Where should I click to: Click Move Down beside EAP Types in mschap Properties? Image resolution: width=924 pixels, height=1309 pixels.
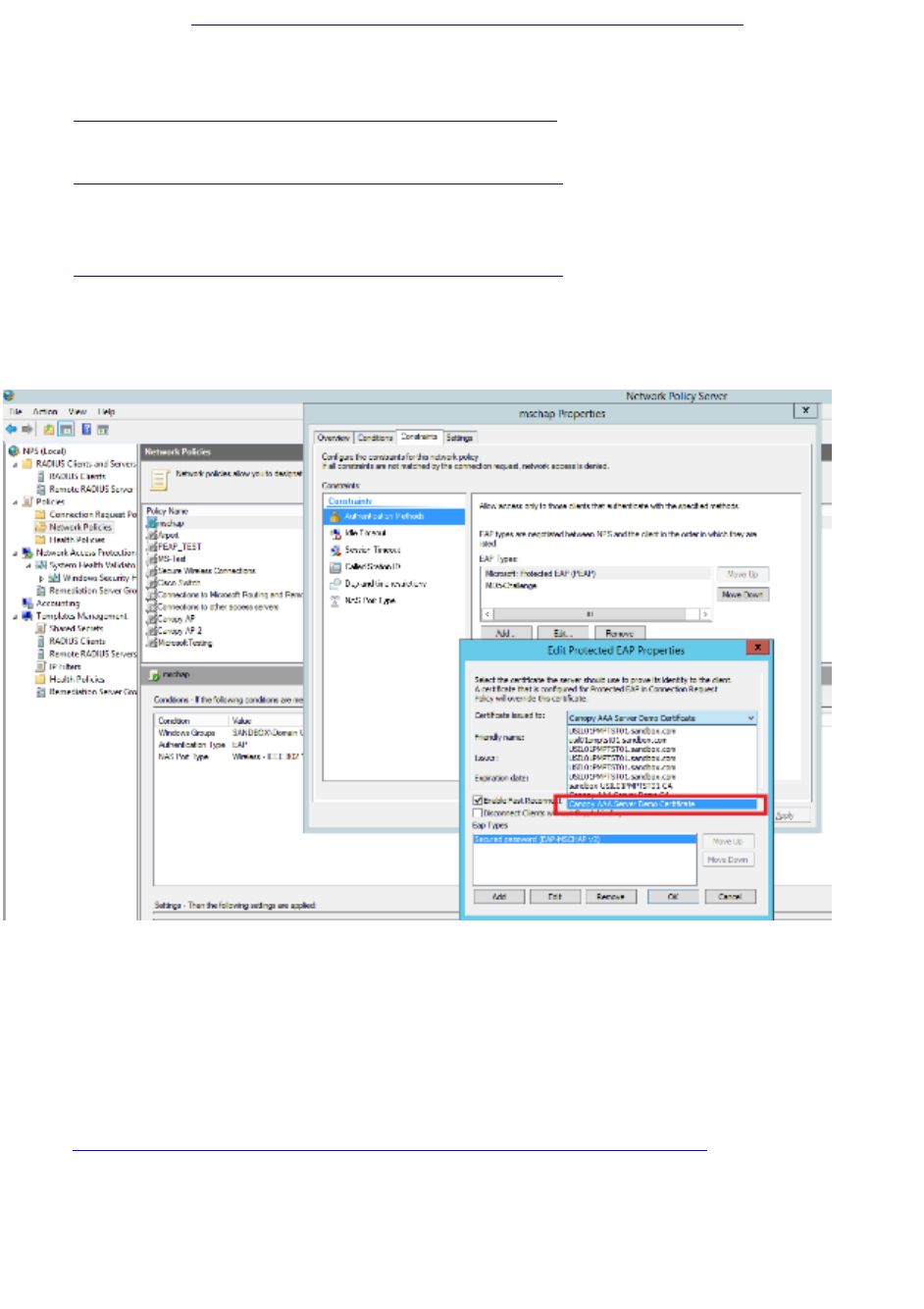[743, 595]
